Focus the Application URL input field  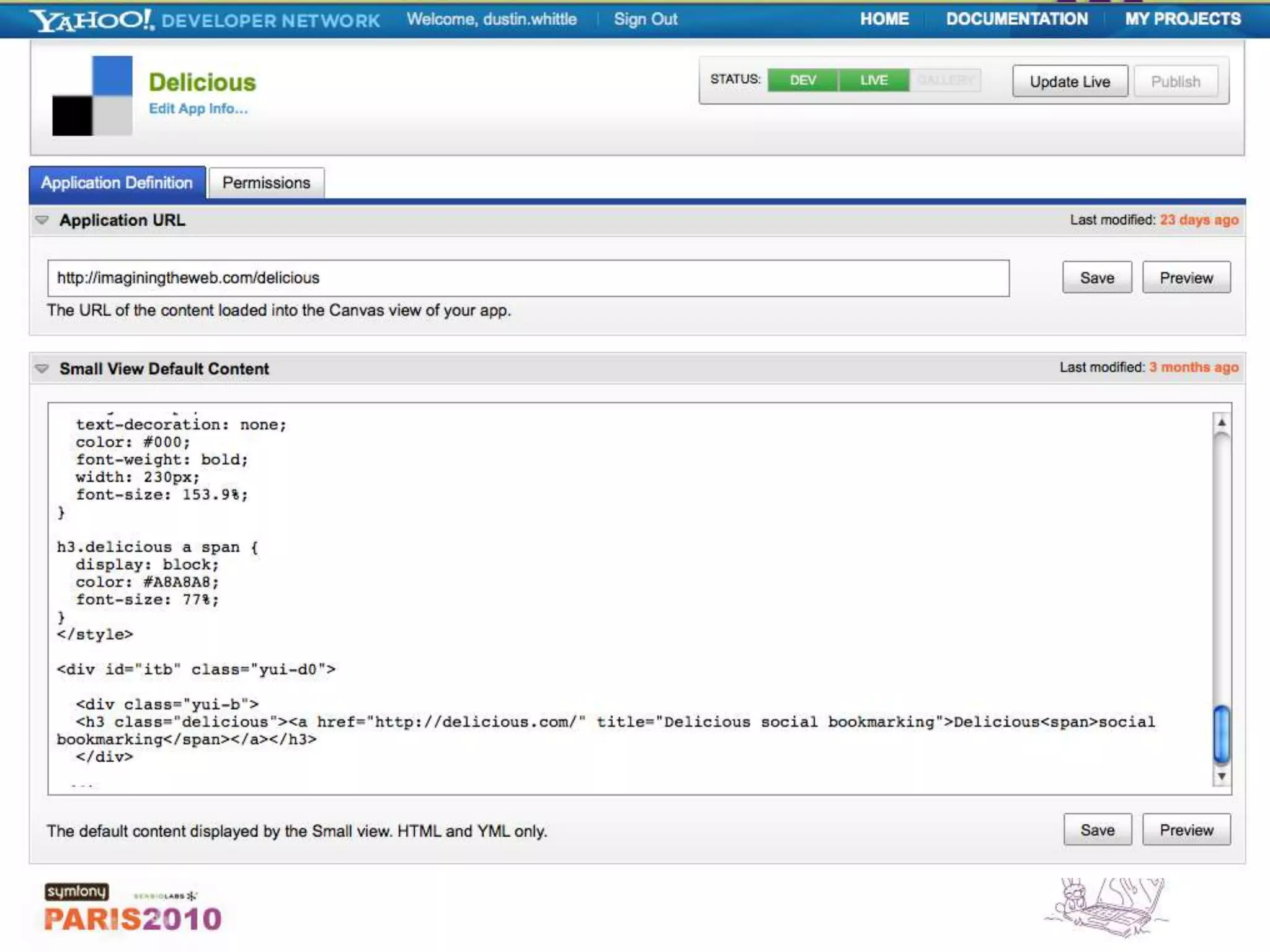click(x=528, y=278)
